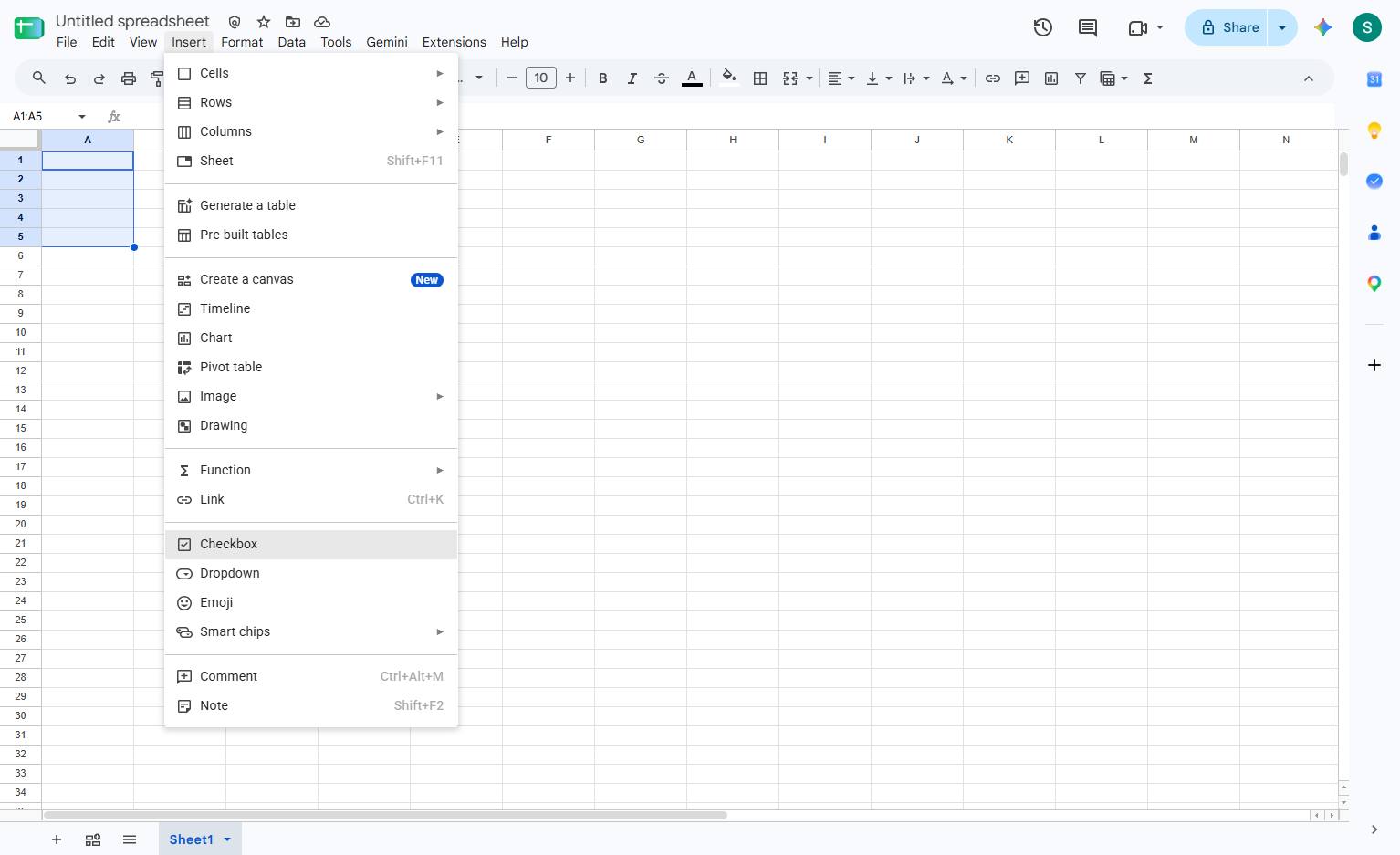Select column G header
1400x855 pixels.
(x=641, y=140)
